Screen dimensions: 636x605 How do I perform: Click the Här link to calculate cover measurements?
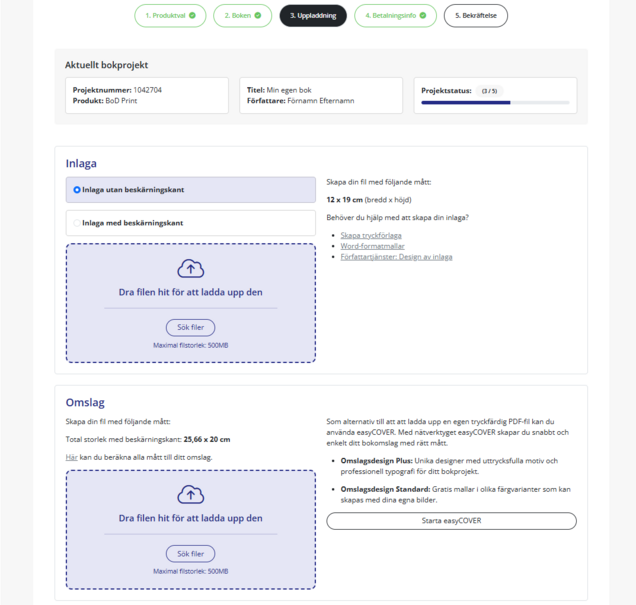[x=71, y=457]
